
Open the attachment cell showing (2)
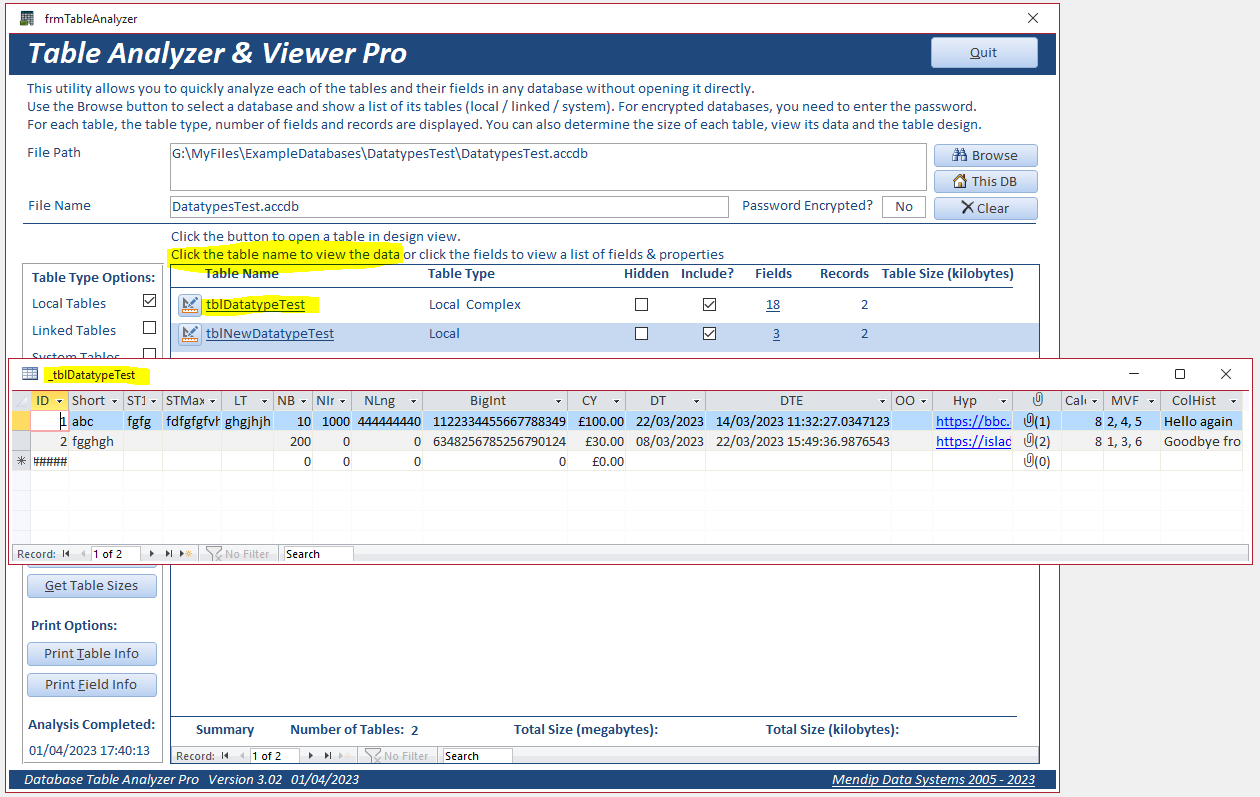(x=1037, y=441)
